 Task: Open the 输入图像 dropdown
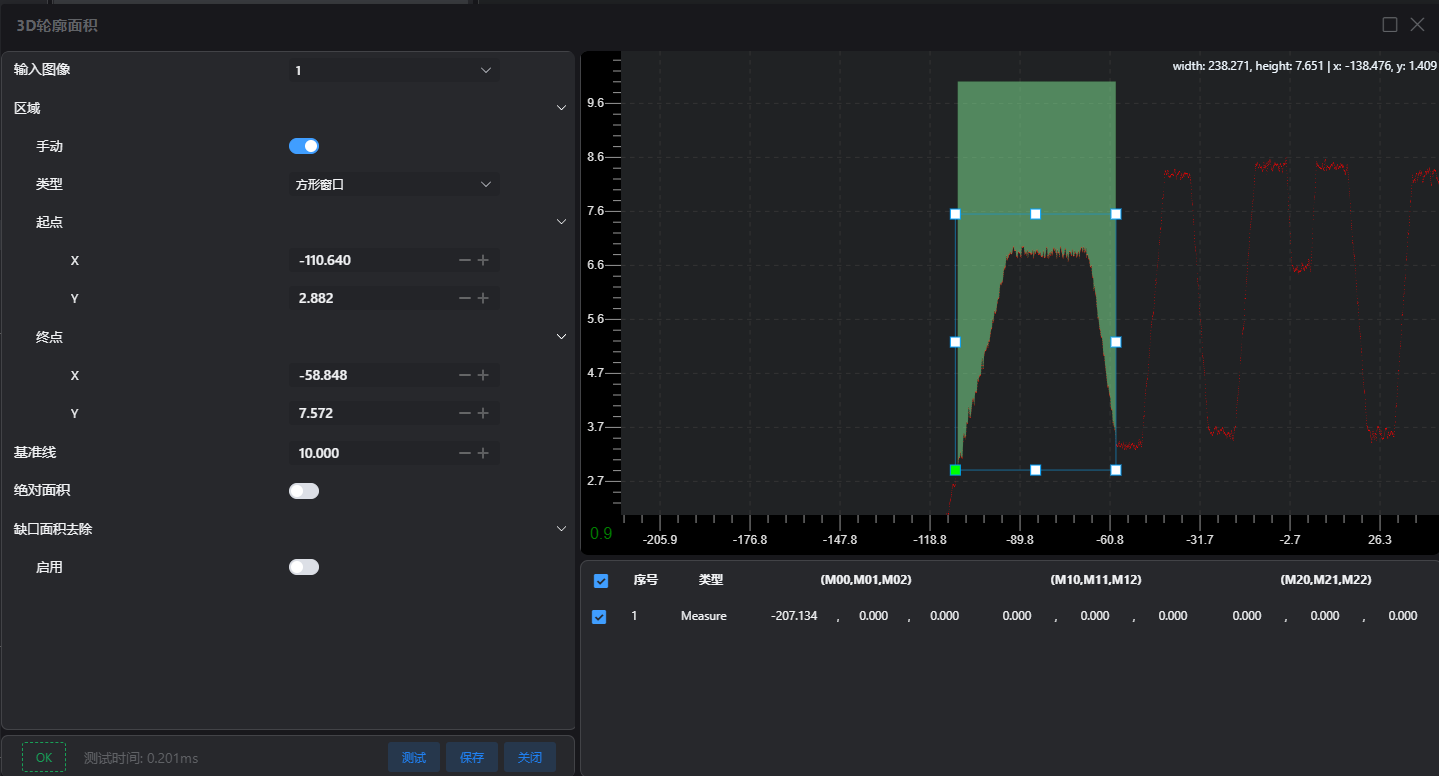tap(394, 70)
